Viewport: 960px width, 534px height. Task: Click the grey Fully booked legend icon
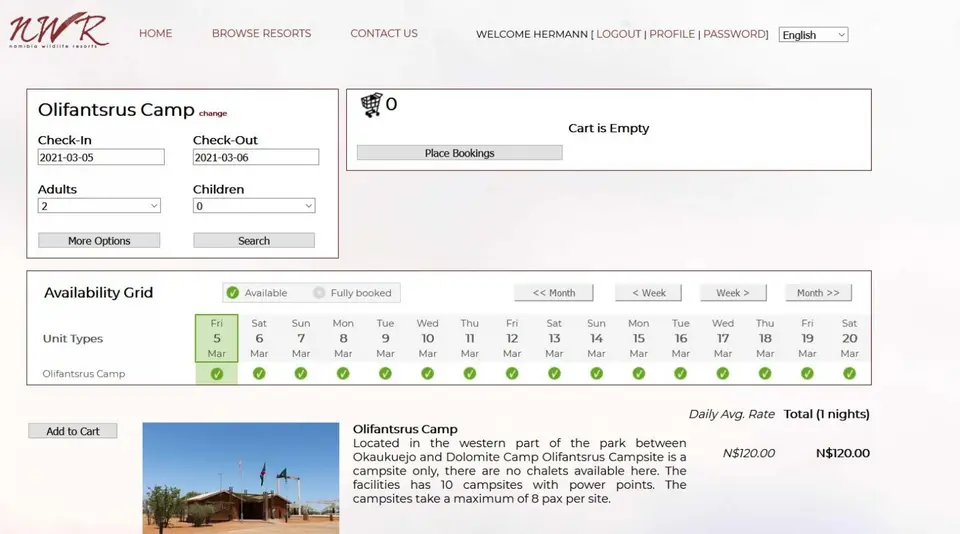(x=319, y=293)
